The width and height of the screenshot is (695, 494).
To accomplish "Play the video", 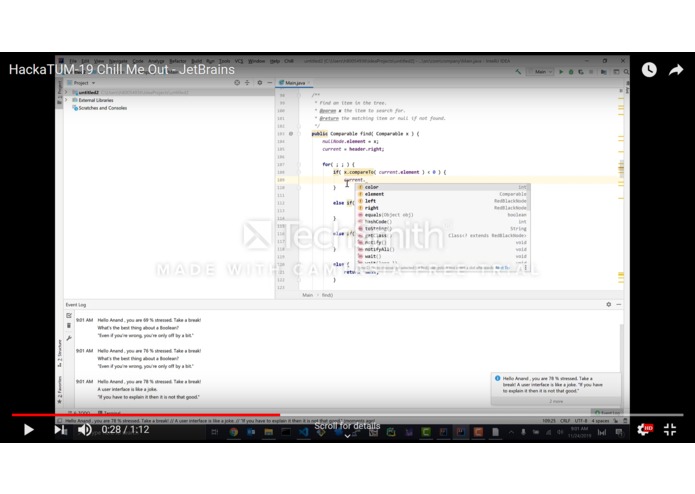I will (x=28, y=429).
